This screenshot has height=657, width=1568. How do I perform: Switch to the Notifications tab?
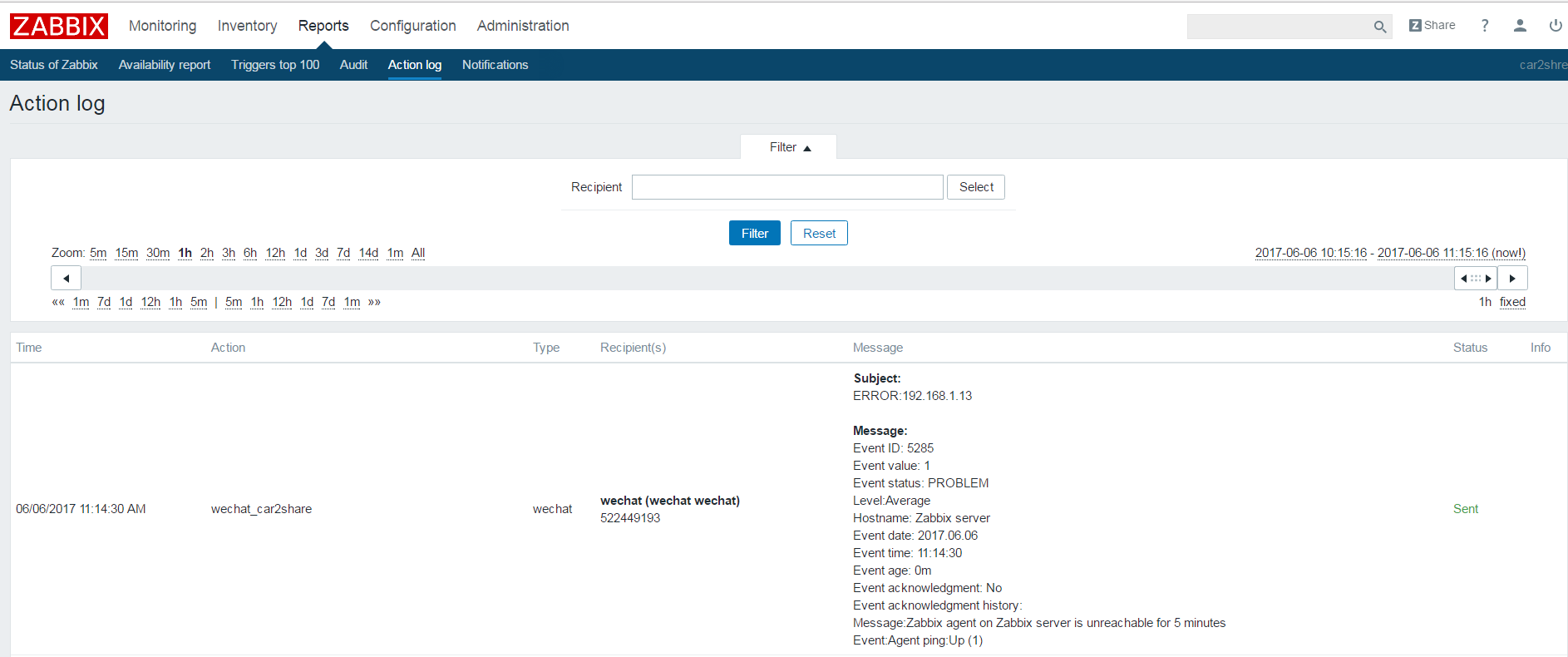click(495, 65)
